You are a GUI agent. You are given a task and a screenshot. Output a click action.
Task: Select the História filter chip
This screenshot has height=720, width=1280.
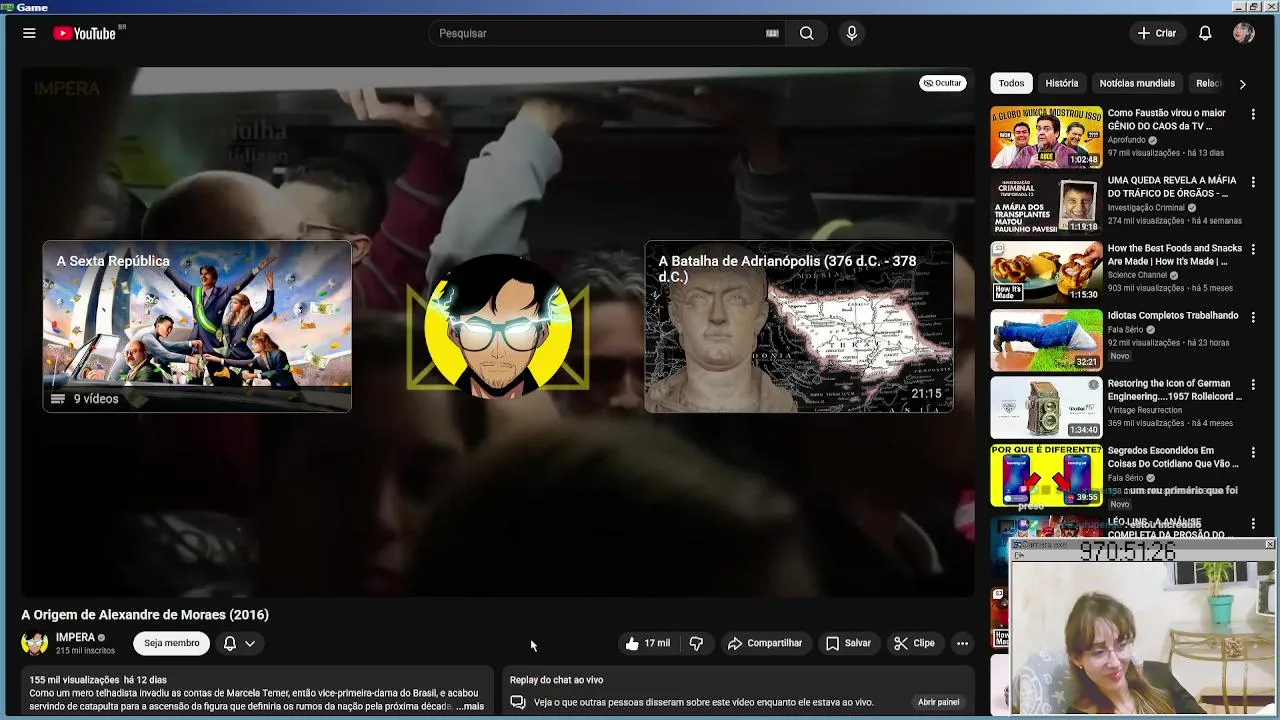pos(1062,83)
